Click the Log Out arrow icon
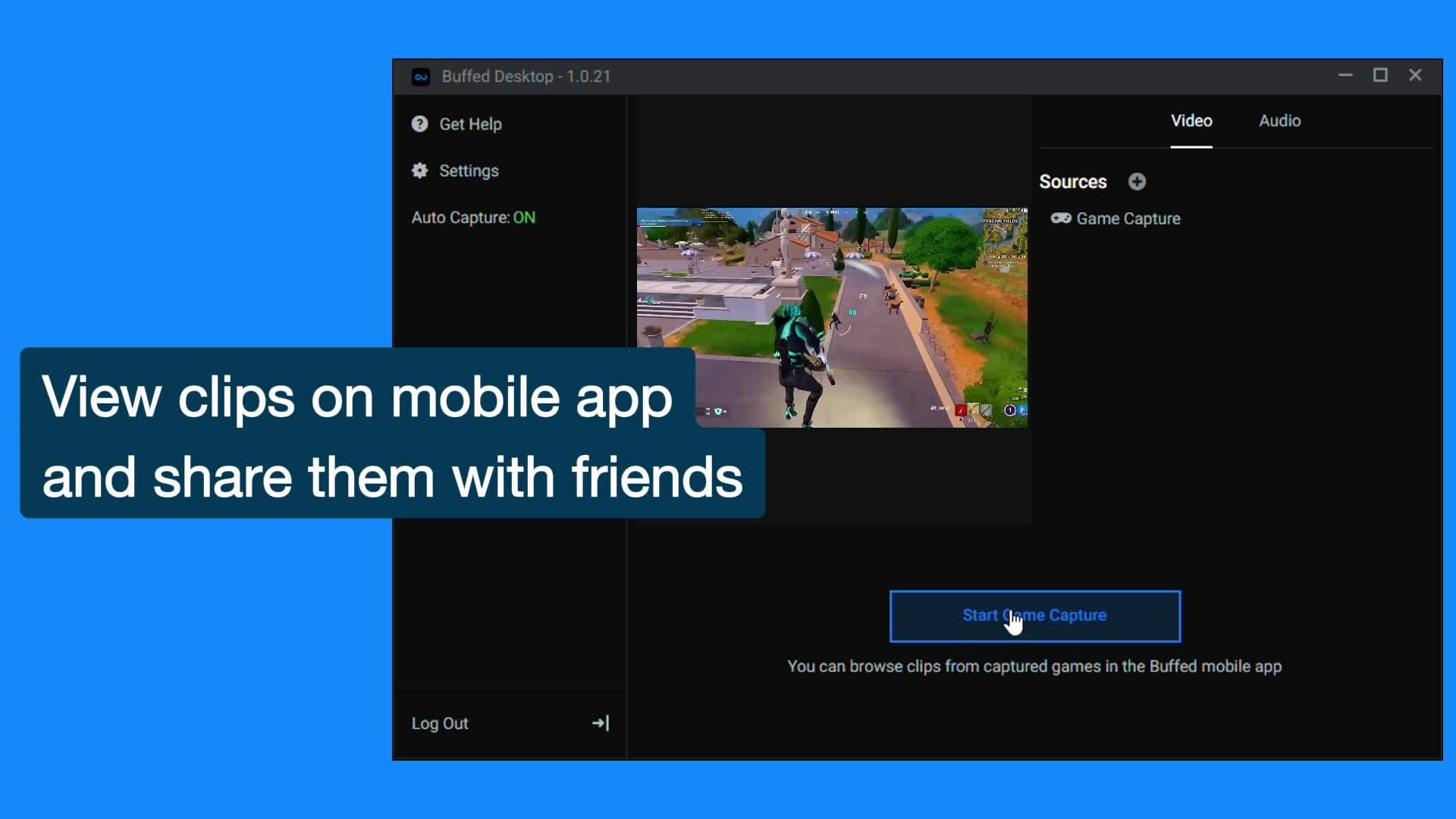 pos(601,723)
